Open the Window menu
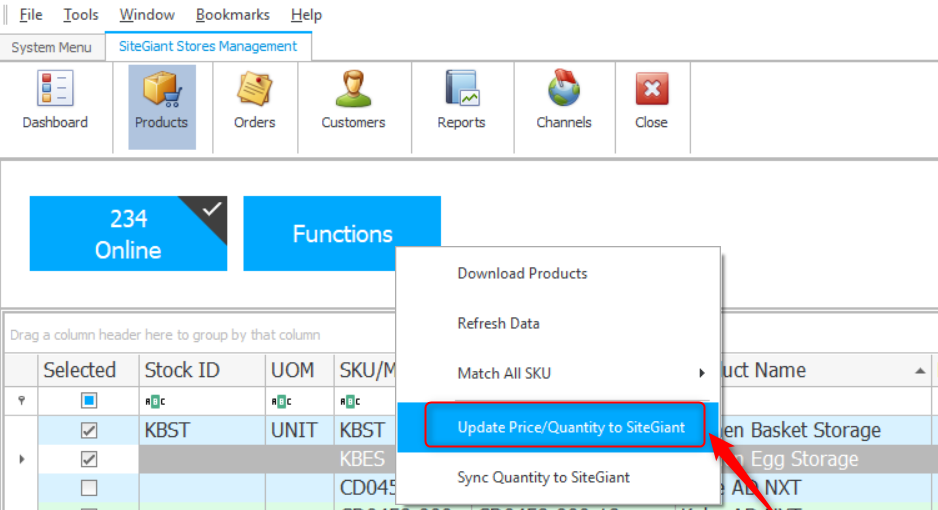This screenshot has width=938, height=510. click(x=147, y=14)
